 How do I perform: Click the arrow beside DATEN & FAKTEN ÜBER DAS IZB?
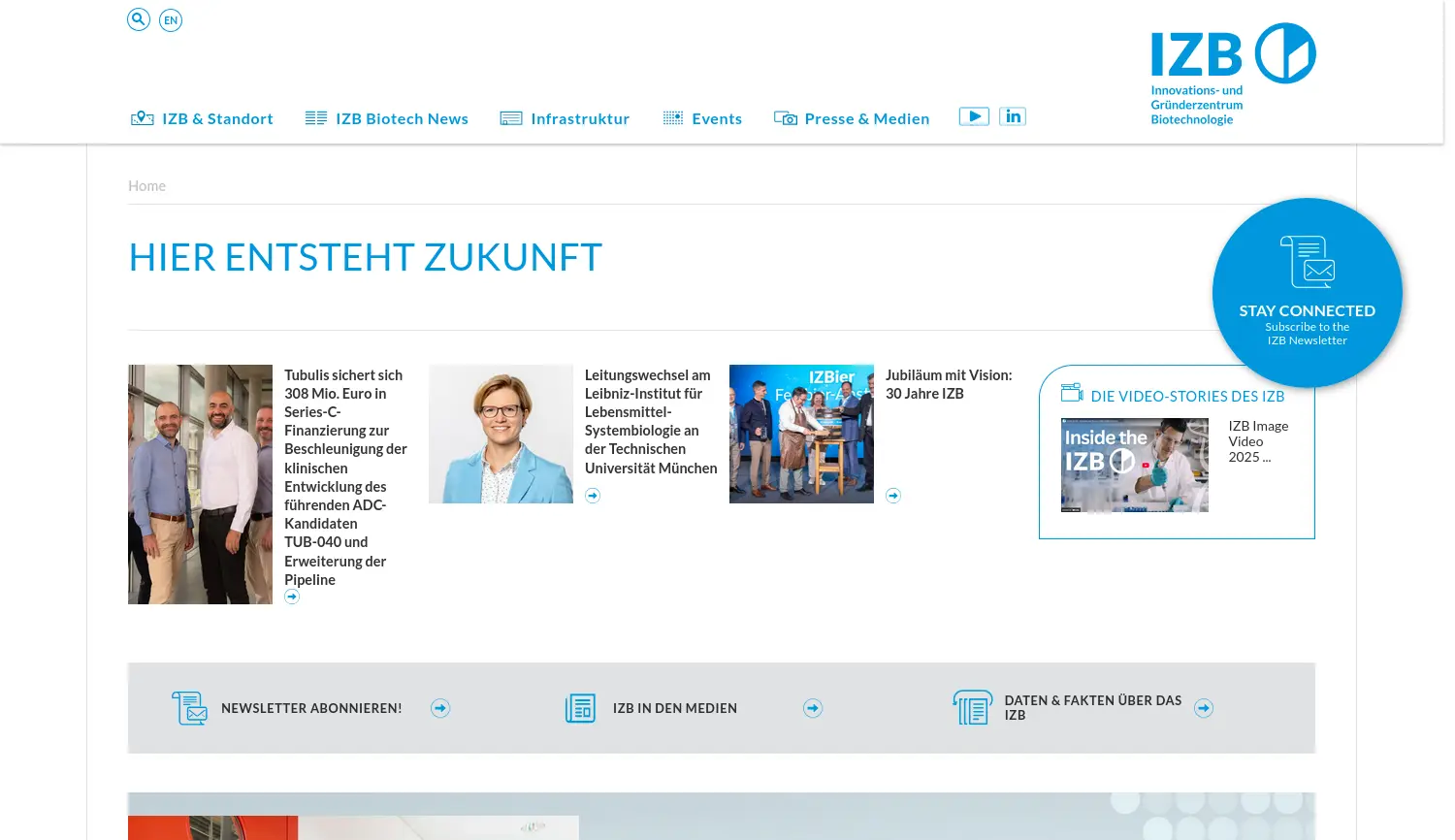(1204, 708)
